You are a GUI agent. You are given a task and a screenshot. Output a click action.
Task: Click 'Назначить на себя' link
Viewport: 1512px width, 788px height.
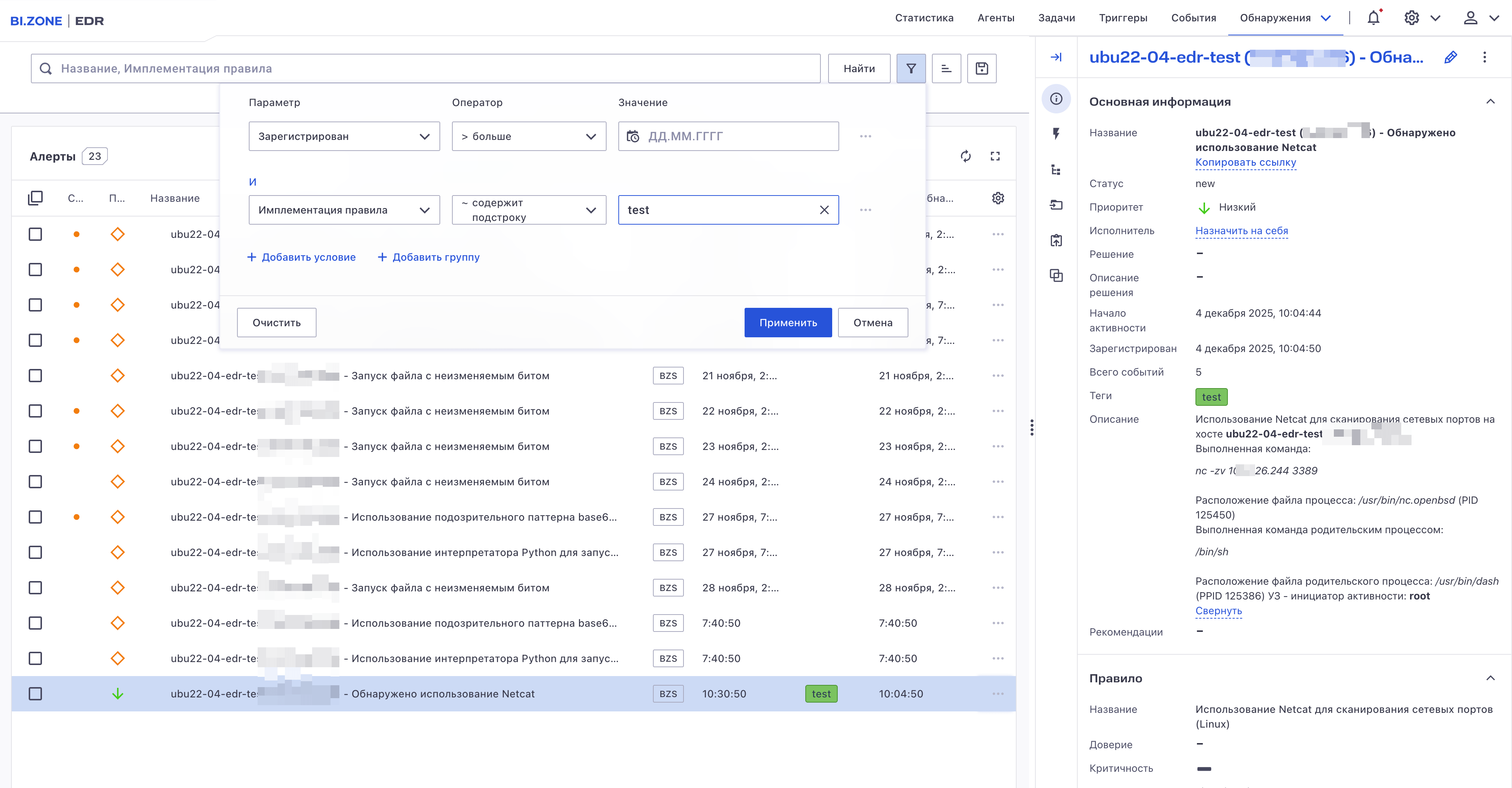pos(1241,231)
